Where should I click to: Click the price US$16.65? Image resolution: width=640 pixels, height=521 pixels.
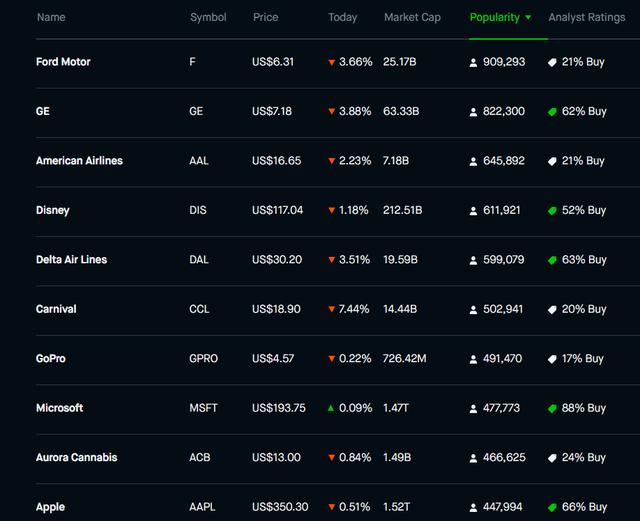point(276,161)
